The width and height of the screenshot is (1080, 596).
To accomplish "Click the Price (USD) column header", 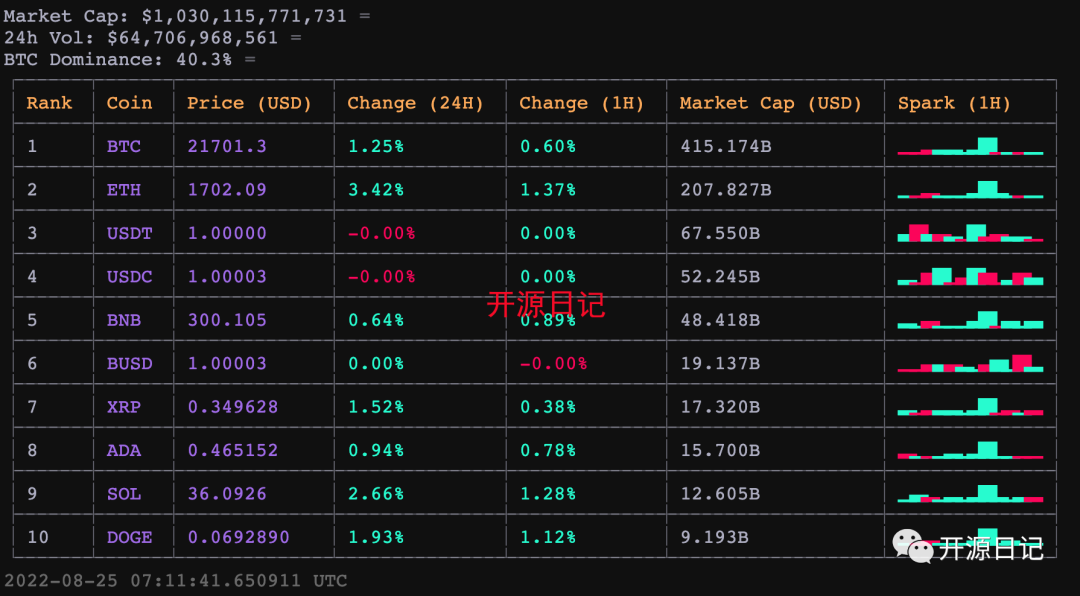I will tap(249, 103).
